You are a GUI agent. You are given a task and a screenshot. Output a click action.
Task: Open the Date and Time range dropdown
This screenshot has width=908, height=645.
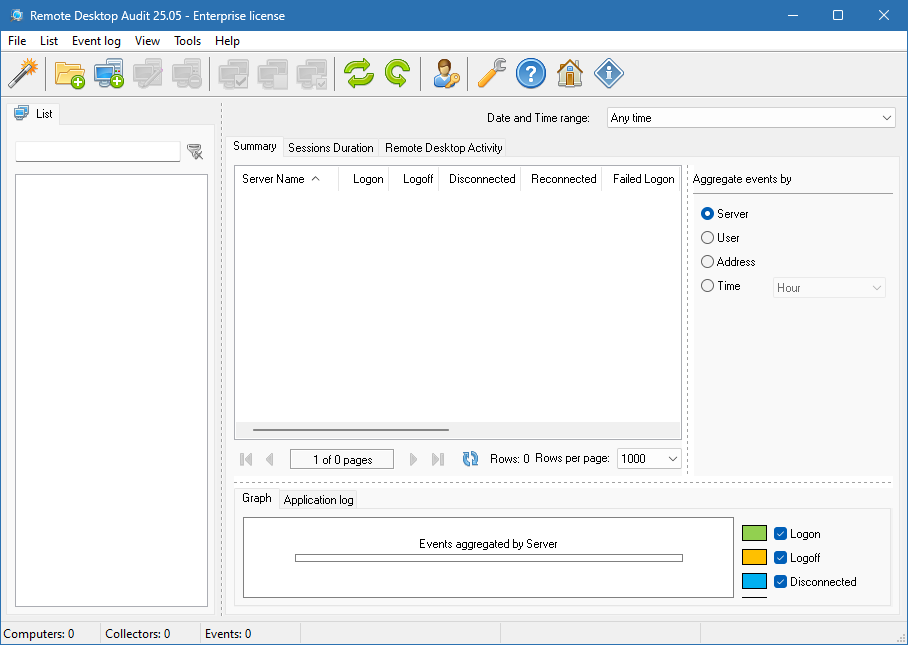tap(750, 118)
